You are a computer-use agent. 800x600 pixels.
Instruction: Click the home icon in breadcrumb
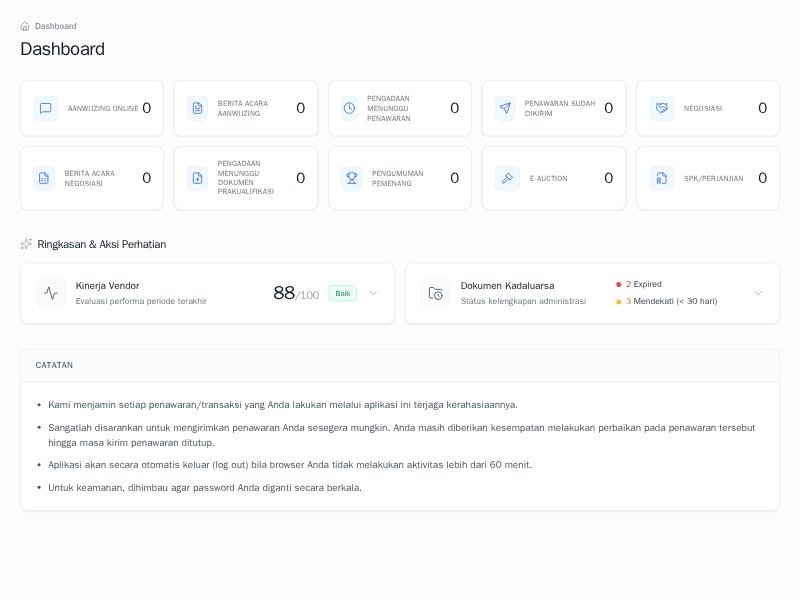point(25,26)
